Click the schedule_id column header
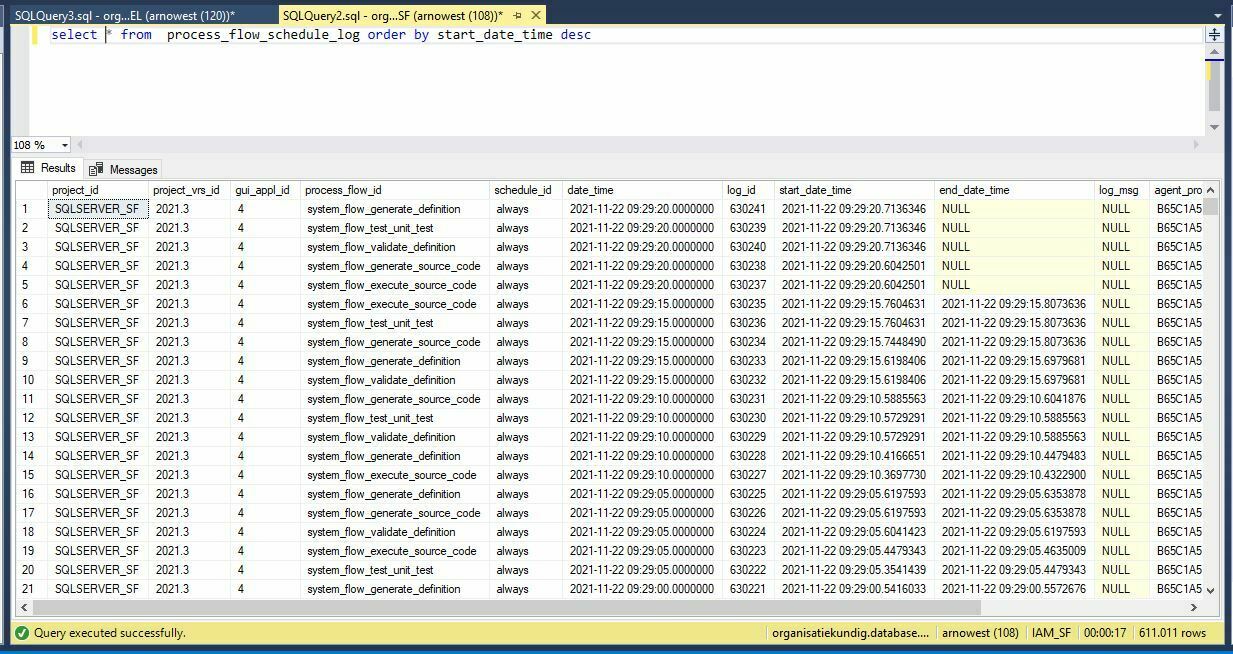The height and width of the screenshot is (654, 1233). click(526, 190)
